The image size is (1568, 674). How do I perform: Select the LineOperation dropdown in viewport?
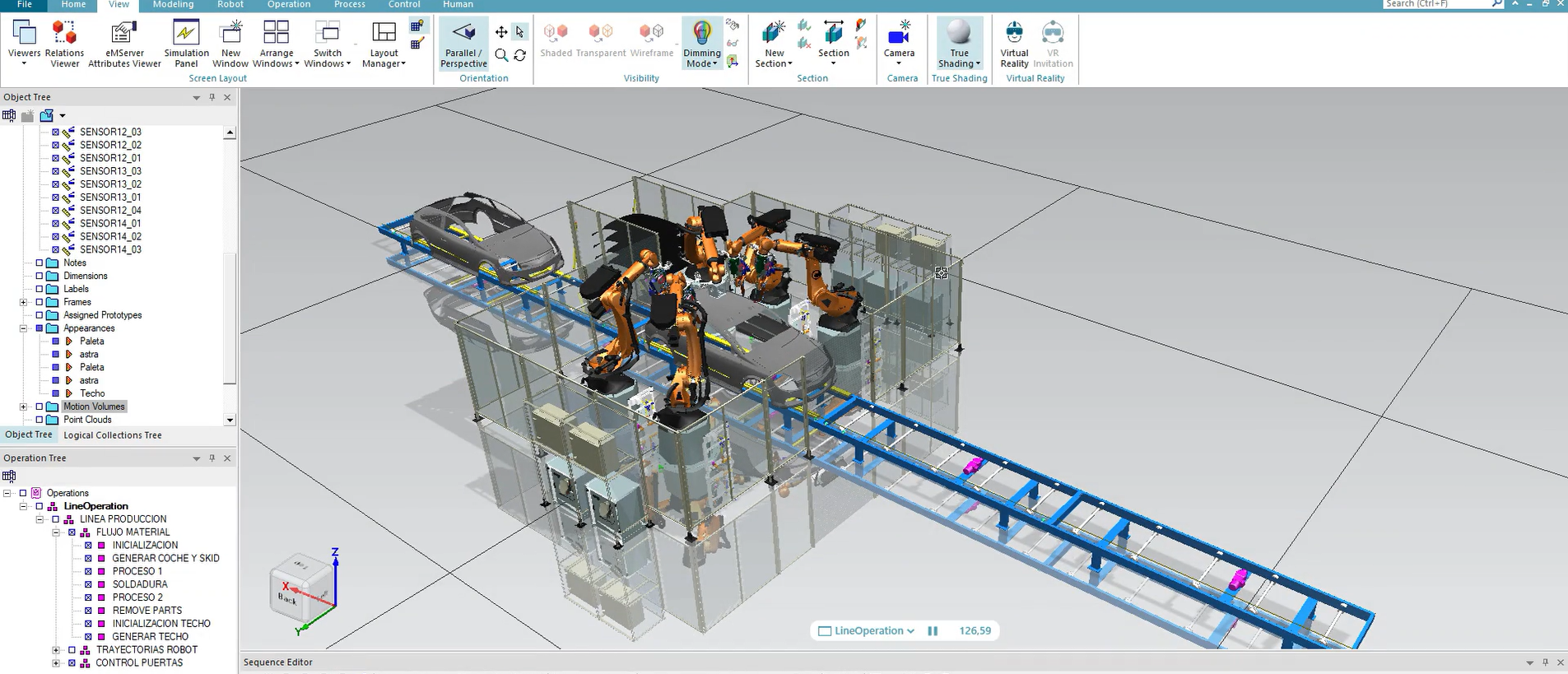pyautogui.click(x=868, y=631)
